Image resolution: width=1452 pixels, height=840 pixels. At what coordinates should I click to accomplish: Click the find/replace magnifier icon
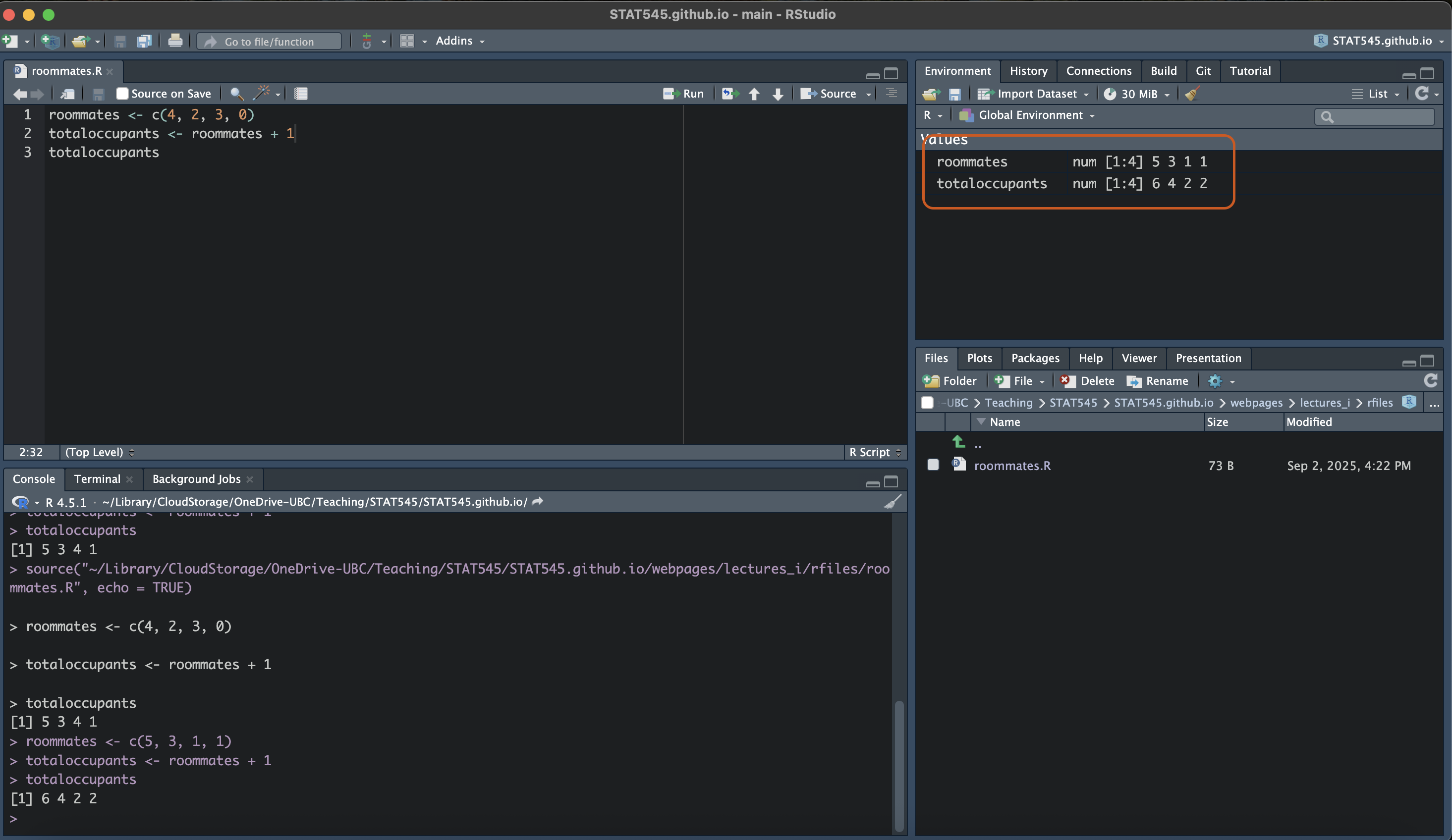tap(236, 94)
